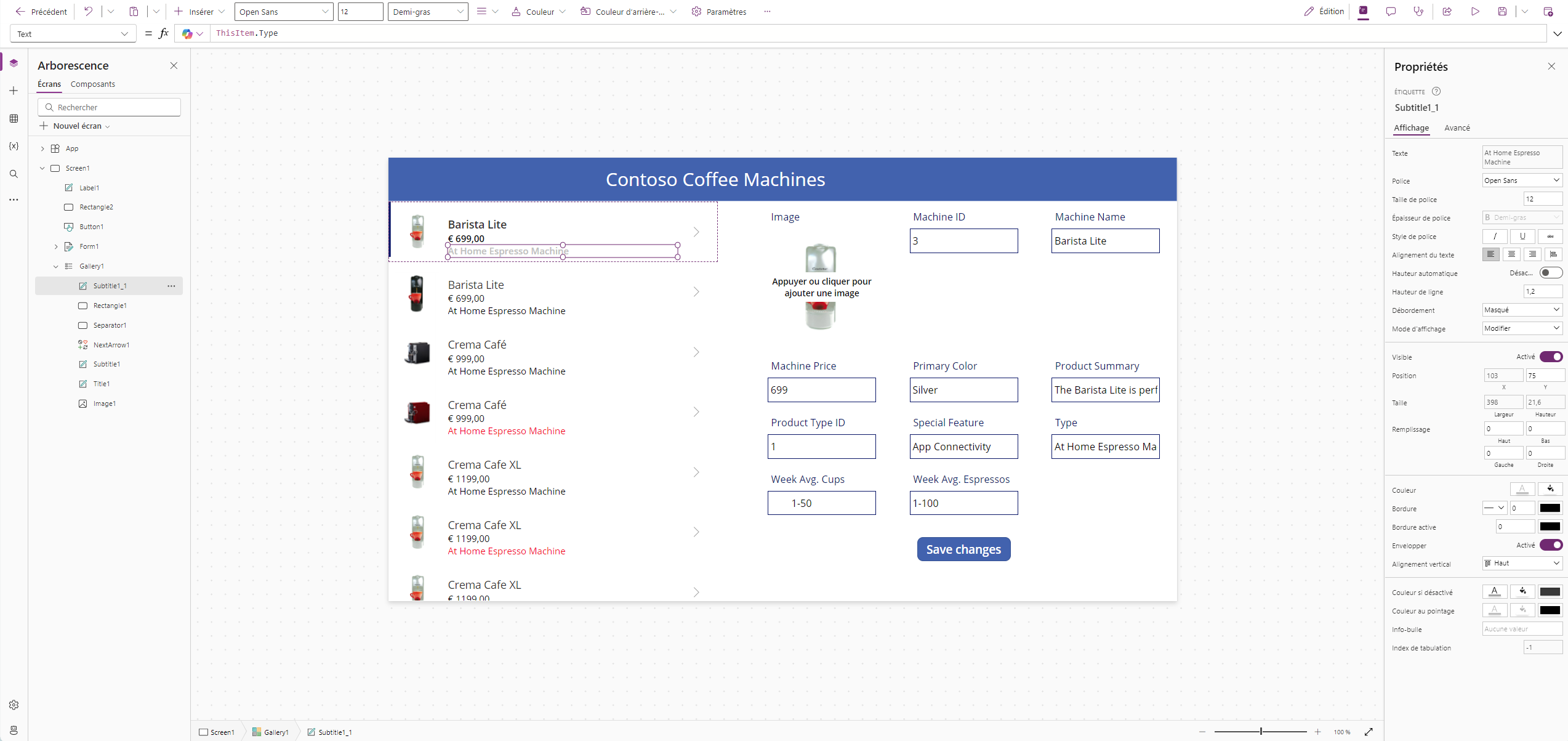This screenshot has height=741, width=1568.
Task: Collapse the Screen1 tree node
Action: (x=42, y=168)
